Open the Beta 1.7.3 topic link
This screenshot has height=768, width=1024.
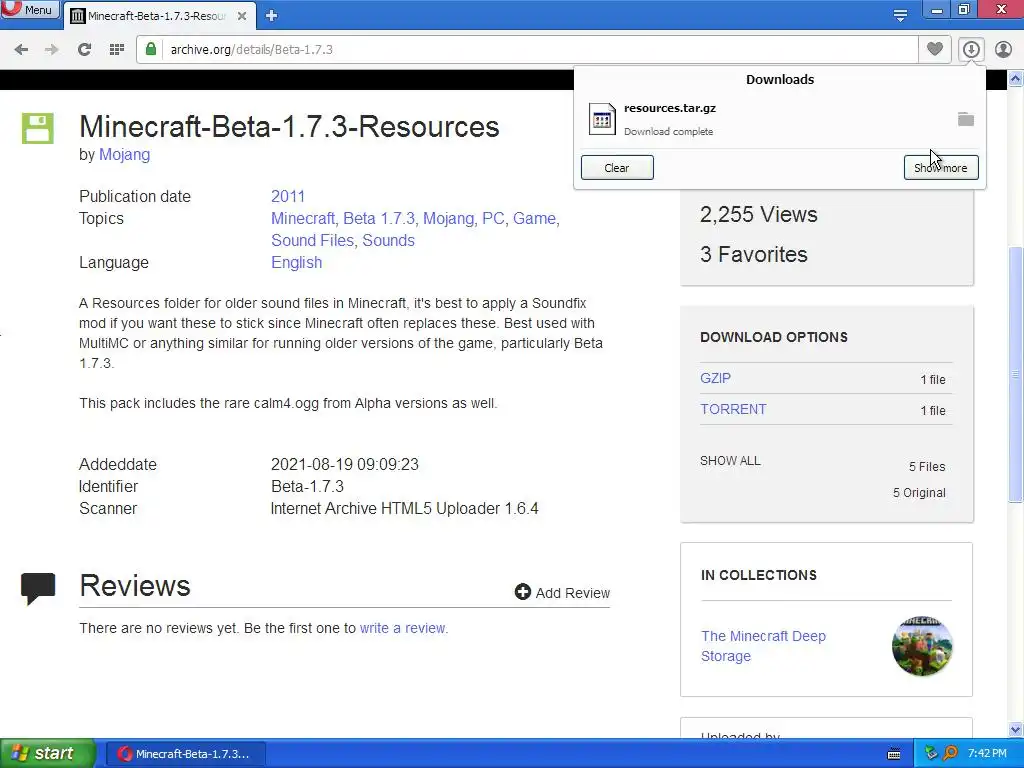(x=379, y=218)
